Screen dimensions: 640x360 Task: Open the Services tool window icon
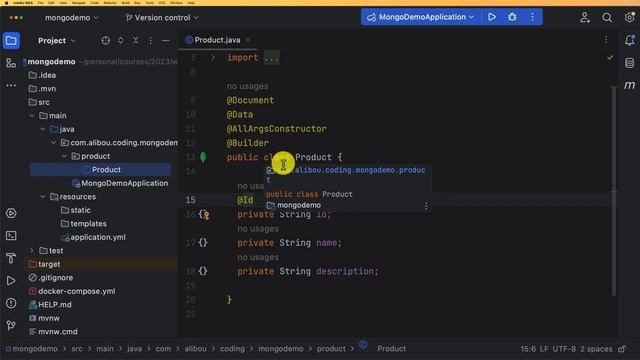coord(11,213)
